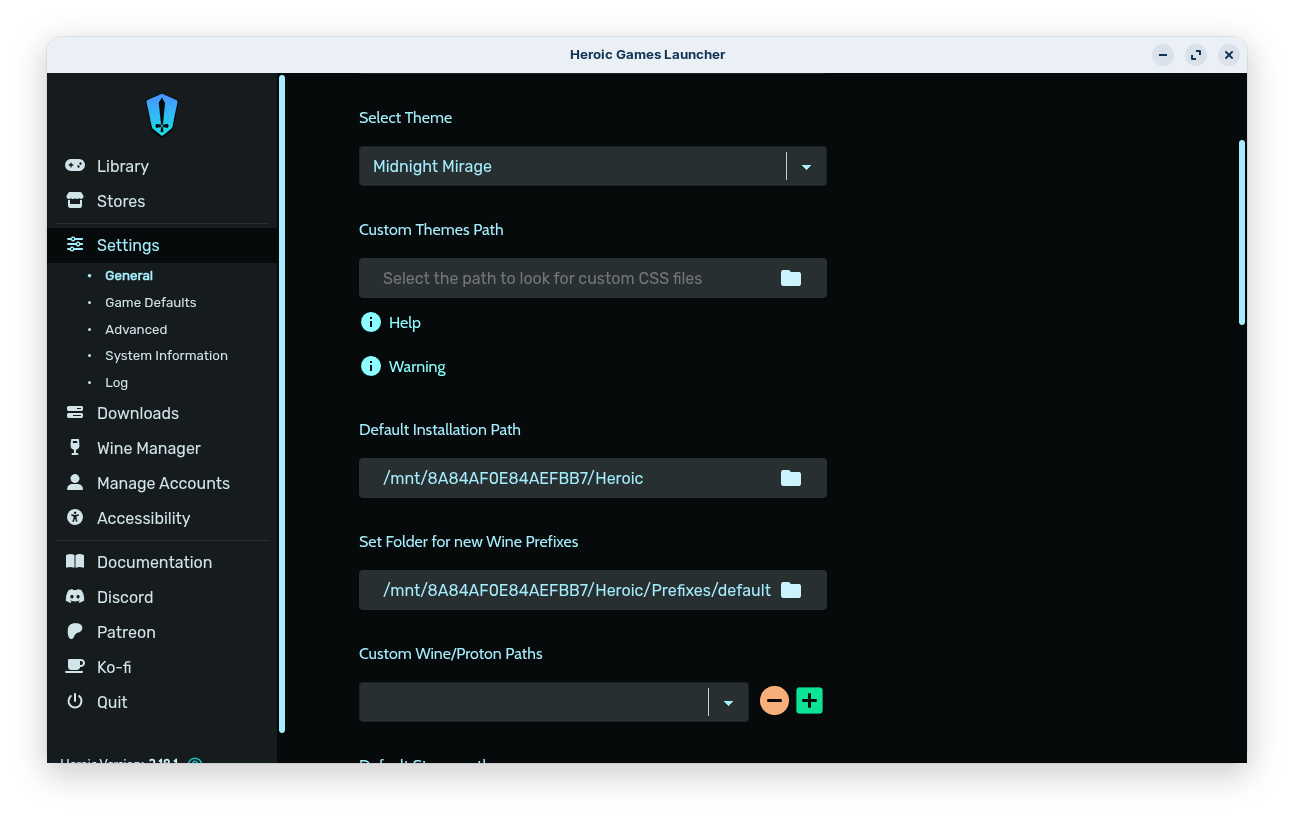The image size is (1294, 820).
Task: Select the General settings section
Action: (x=129, y=276)
